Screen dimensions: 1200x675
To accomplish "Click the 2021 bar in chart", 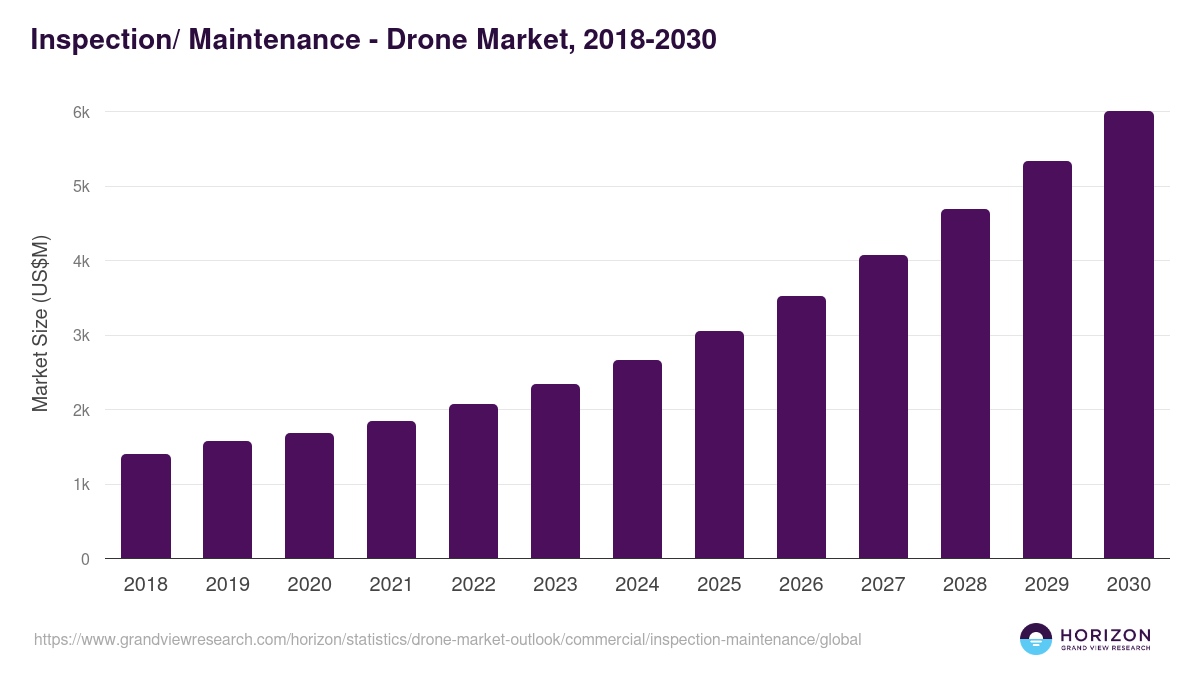I will [392, 490].
